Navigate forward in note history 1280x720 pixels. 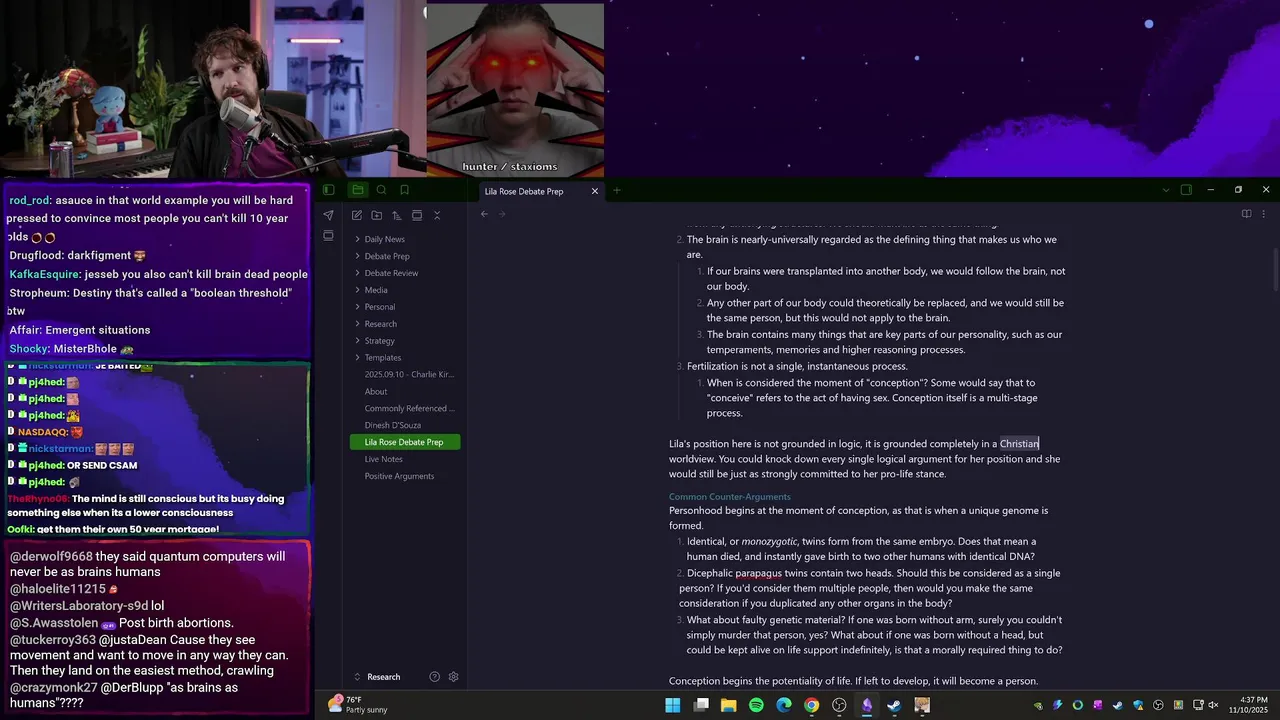coord(502,214)
